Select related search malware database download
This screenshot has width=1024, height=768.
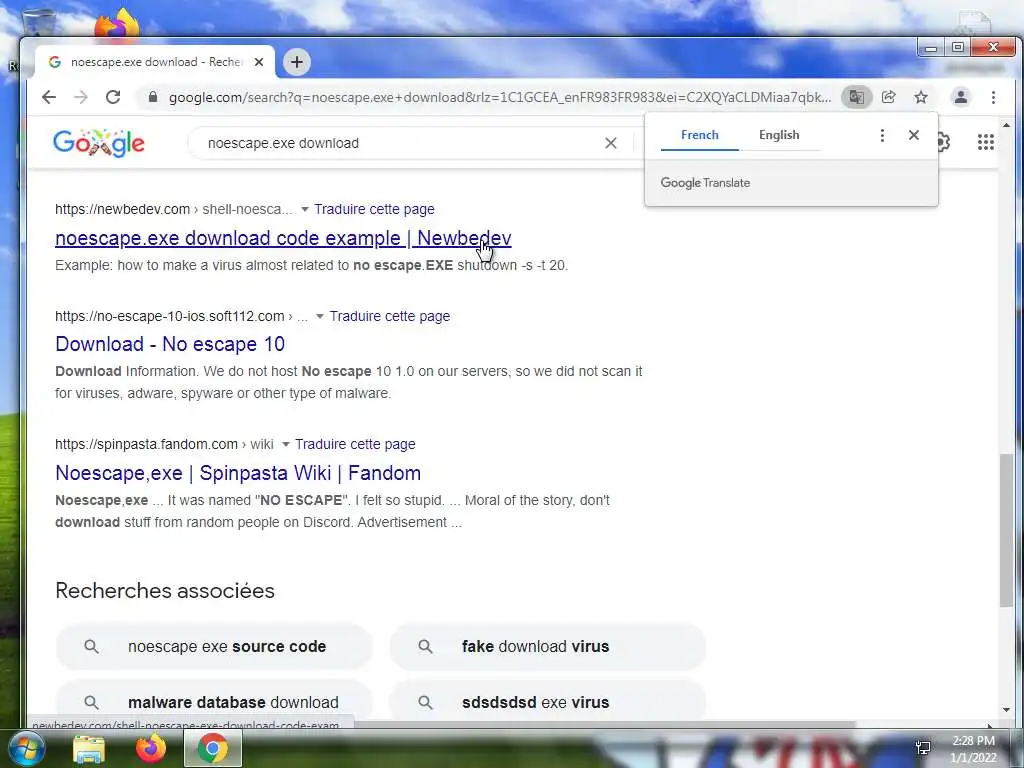(214, 702)
